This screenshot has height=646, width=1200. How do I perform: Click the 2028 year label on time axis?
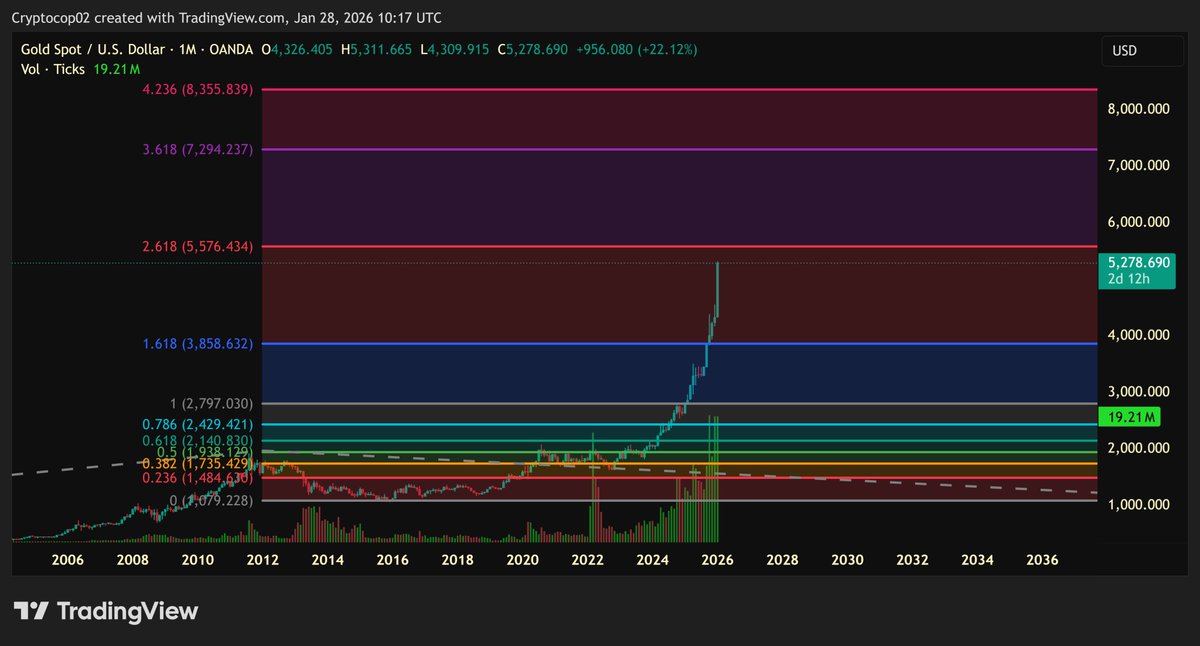[783, 560]
